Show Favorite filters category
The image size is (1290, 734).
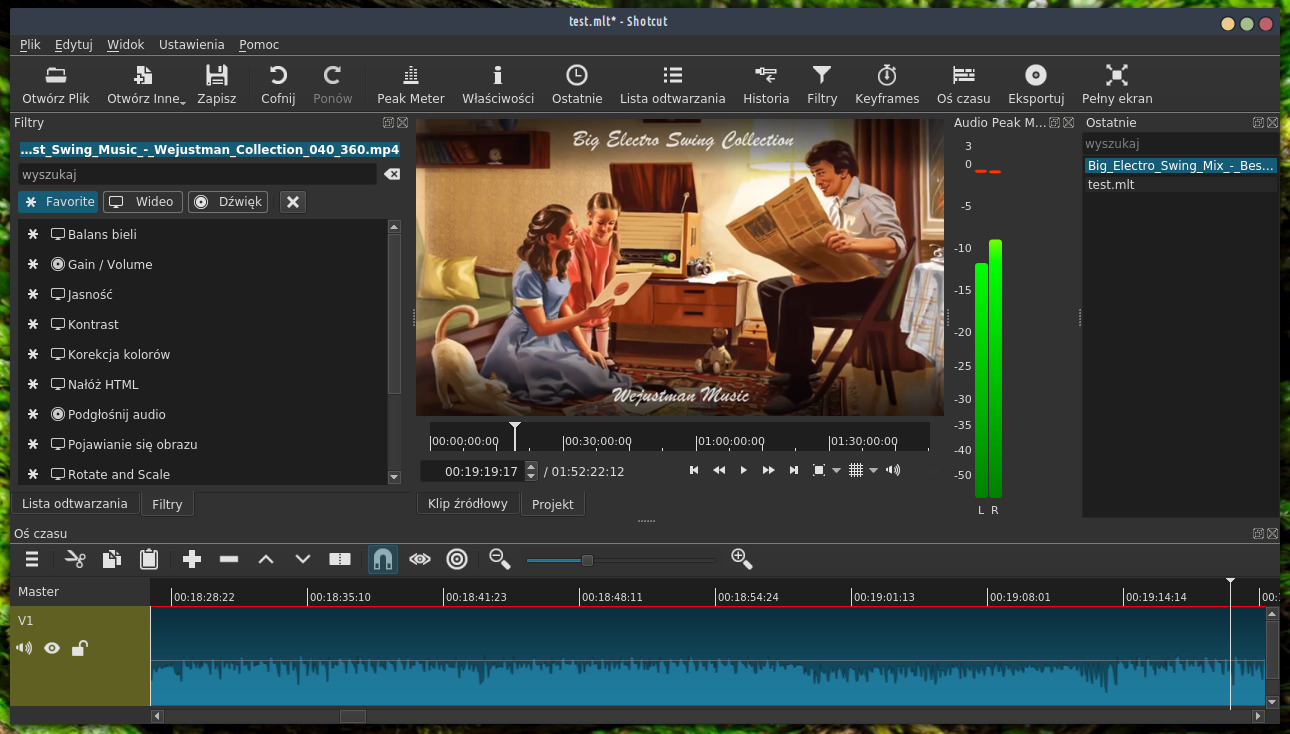pyautogui.click(x=59, y=202)
